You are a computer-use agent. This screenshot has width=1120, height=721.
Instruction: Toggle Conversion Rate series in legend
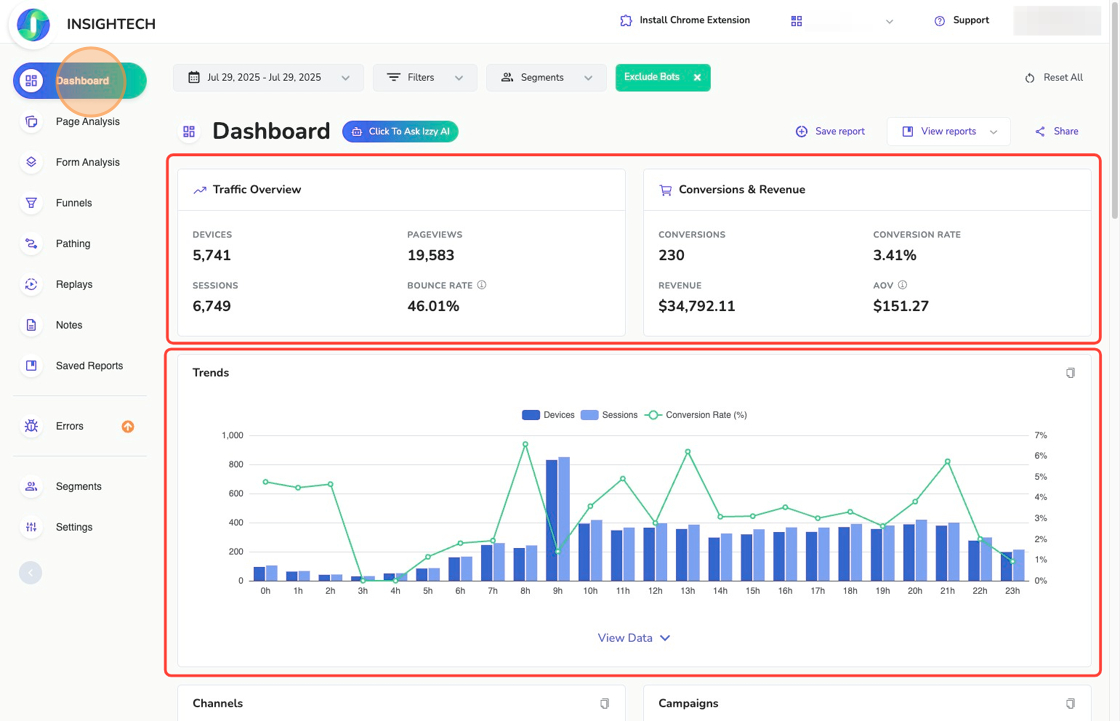click(x=696, y=415)
